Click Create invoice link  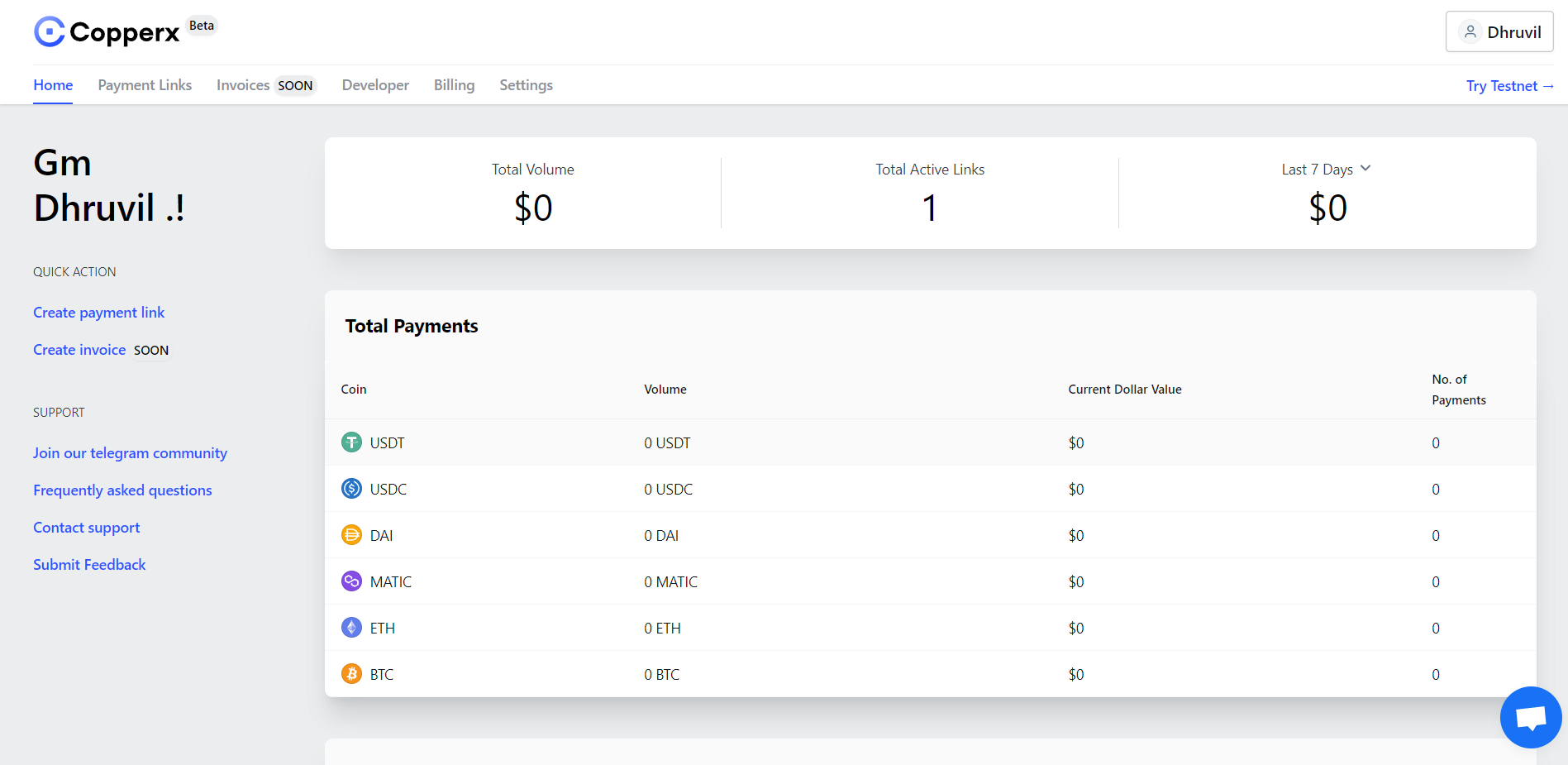pos(79,350)
